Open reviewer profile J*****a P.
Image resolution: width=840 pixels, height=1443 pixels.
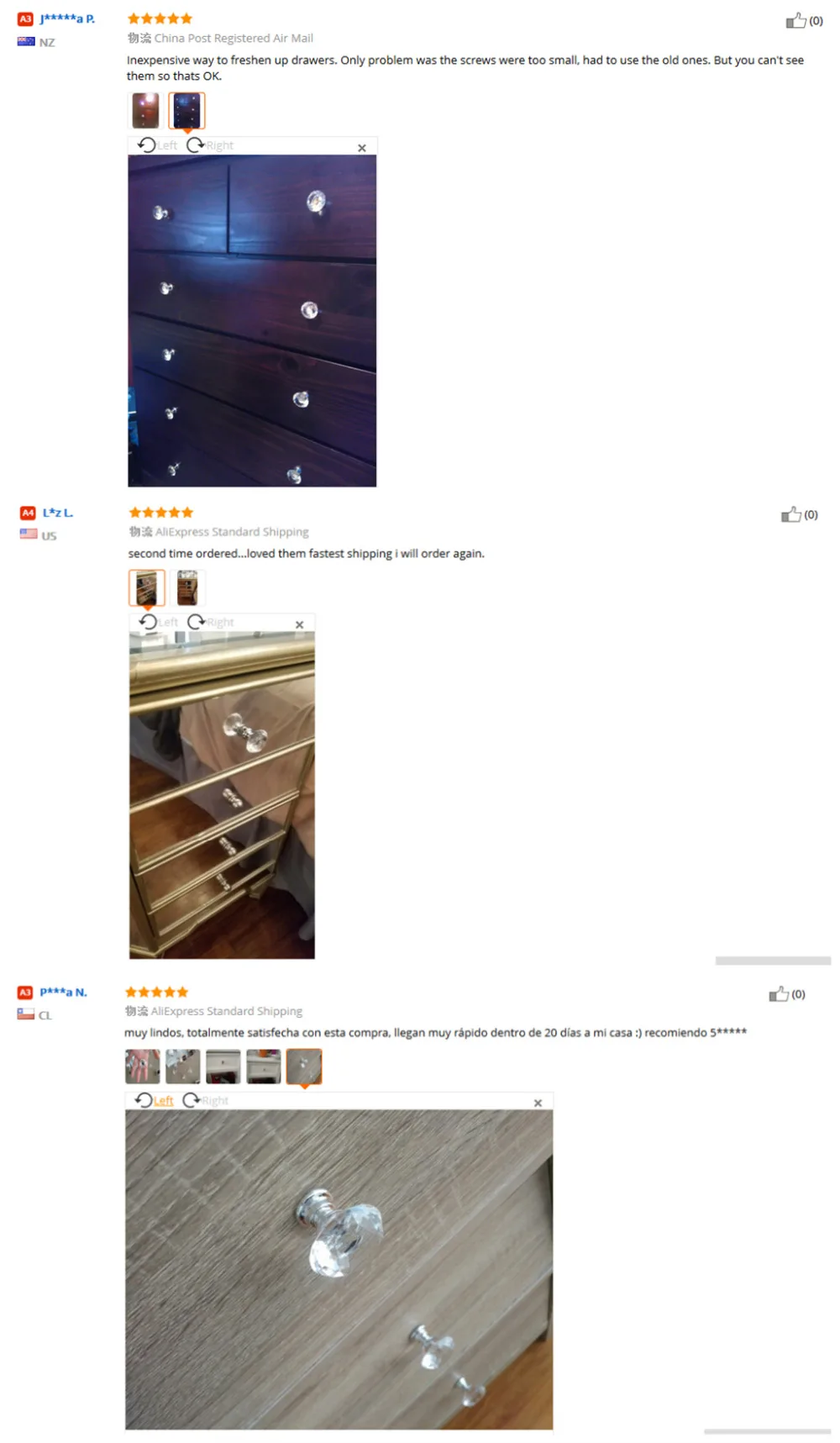point(67,18)
